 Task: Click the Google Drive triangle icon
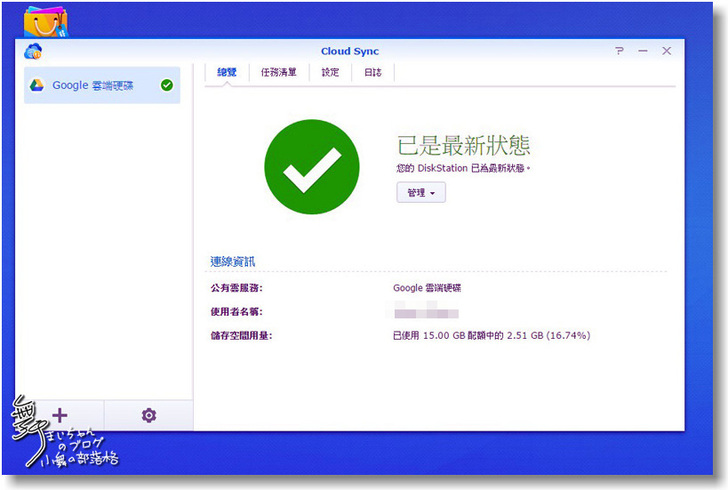[x=37, y=85]
